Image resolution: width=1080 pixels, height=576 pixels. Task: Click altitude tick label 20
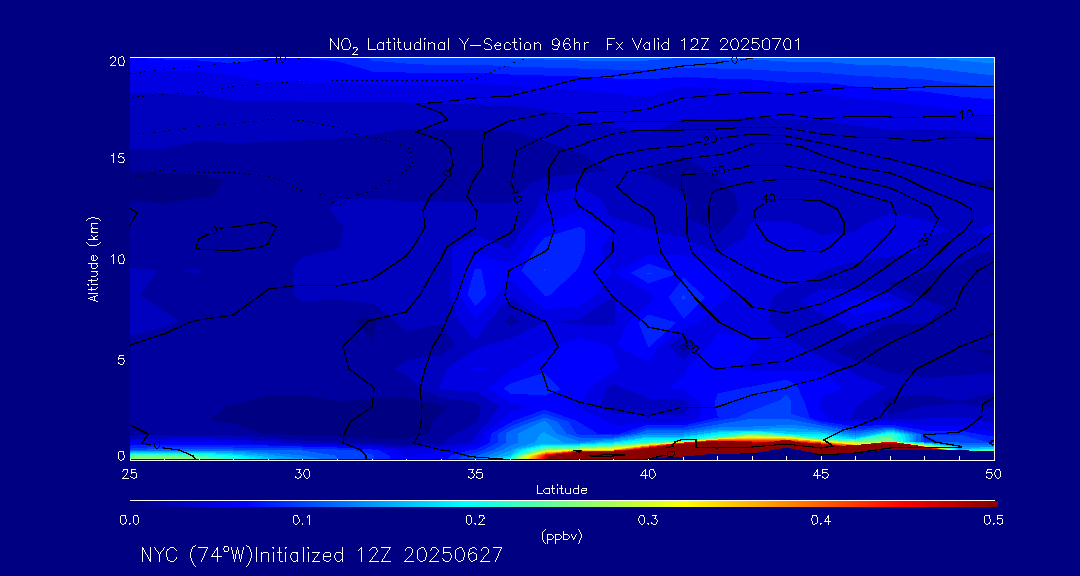pyautogui.click(x=117, y=61)
